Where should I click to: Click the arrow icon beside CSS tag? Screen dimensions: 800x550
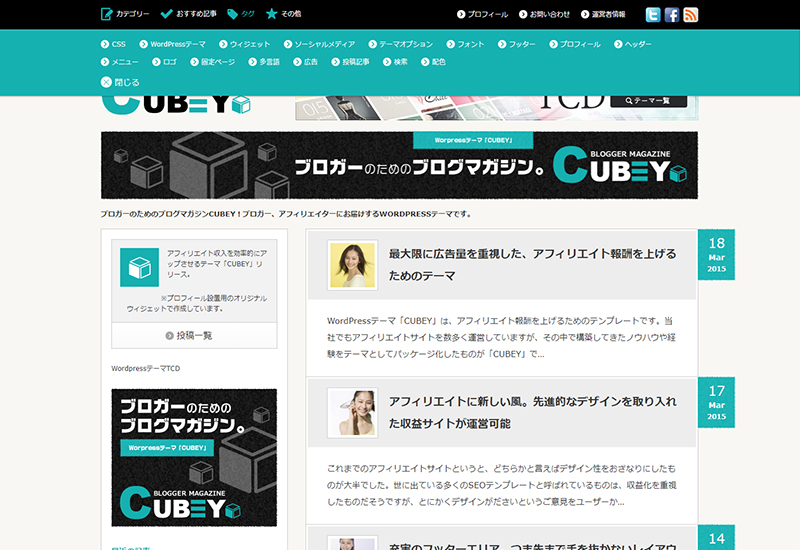105,44
